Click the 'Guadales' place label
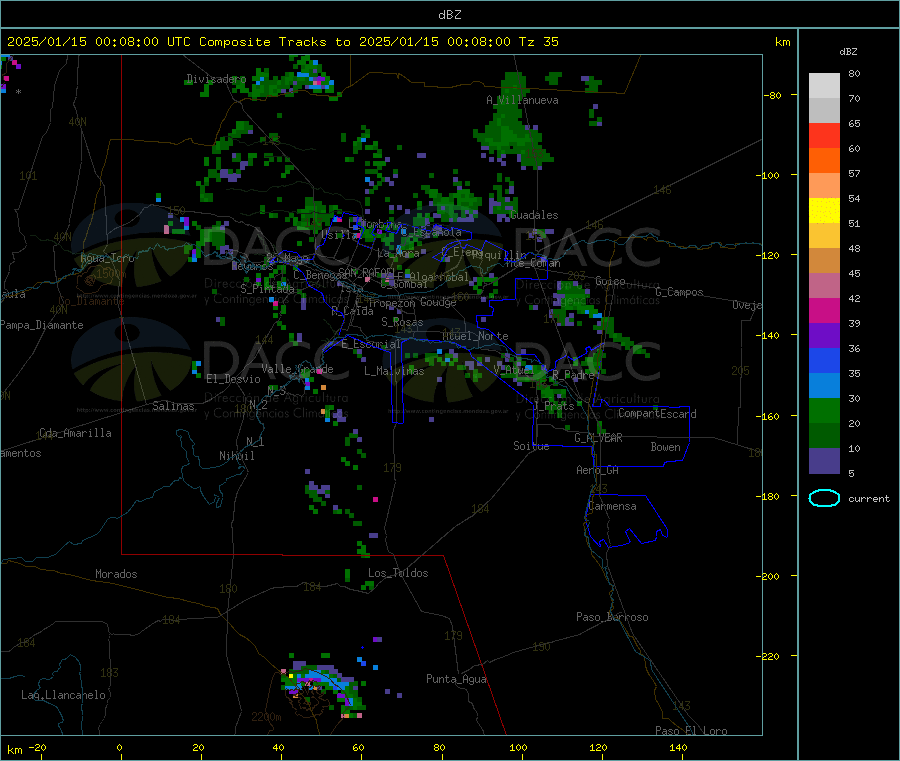This screenshot has height=761, width=900. coord(534,215)
